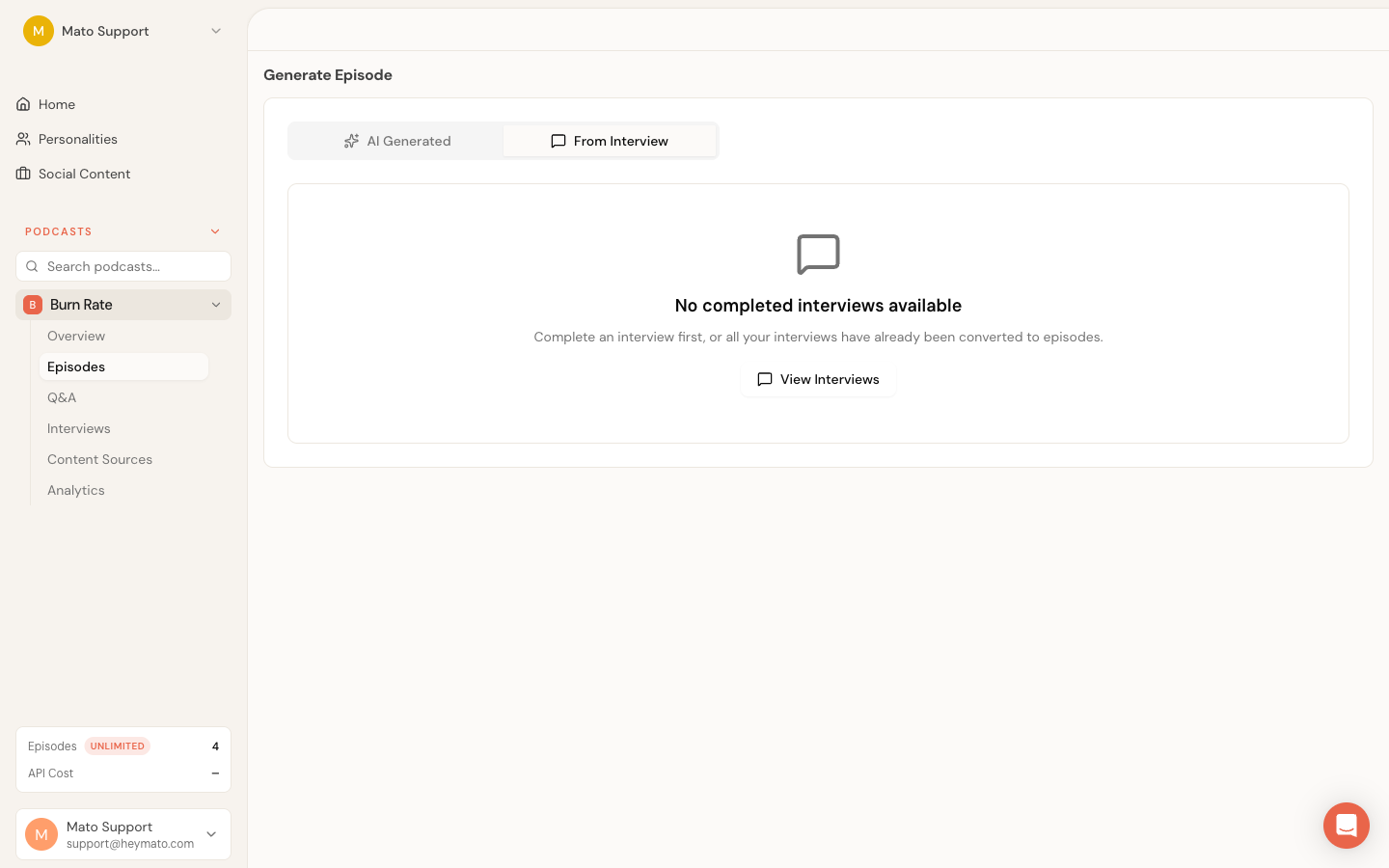Click the Burn Rate podcast name
Image resolution: width=1389 pixels, height=868 pixels.
pyautogui.click(x=81, y=305)
